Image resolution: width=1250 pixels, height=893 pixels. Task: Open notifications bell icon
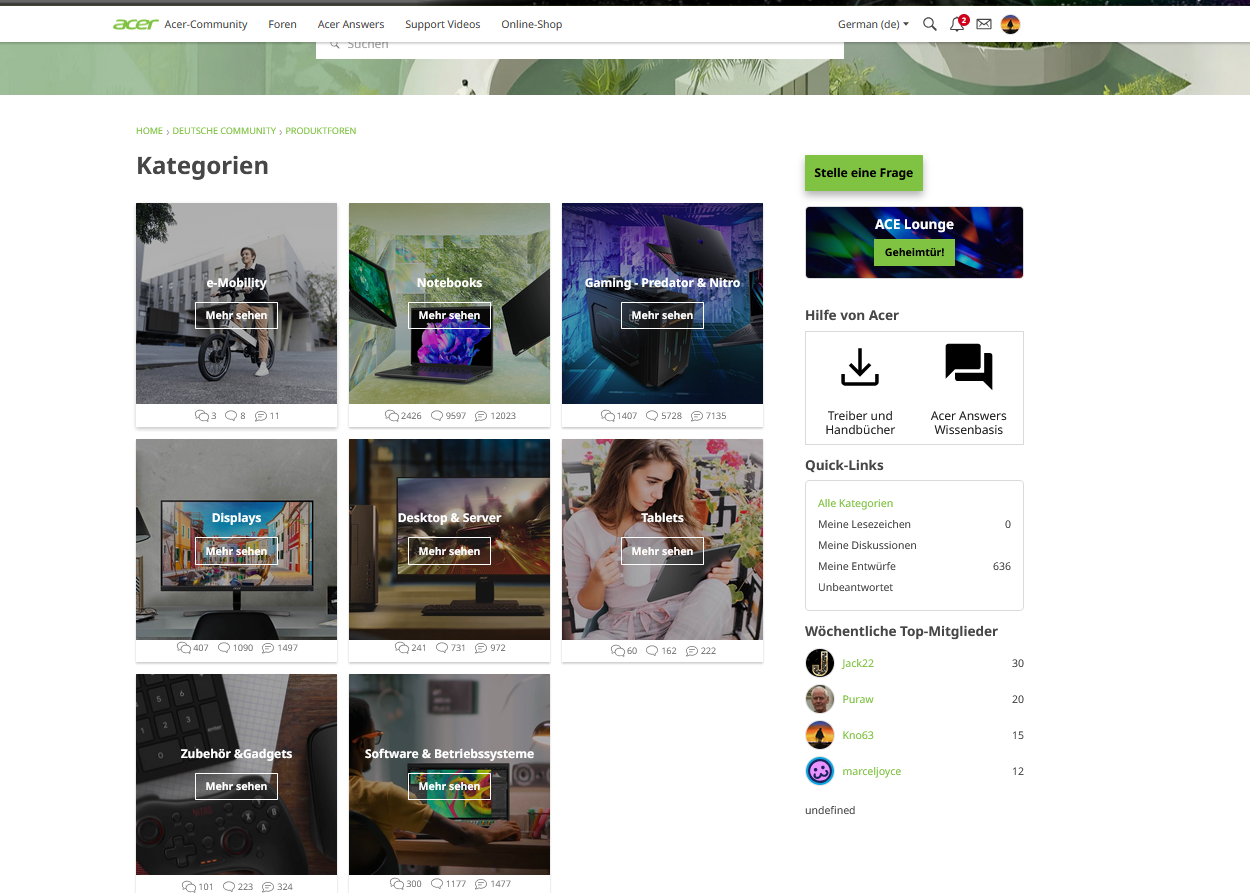[957, 24]
